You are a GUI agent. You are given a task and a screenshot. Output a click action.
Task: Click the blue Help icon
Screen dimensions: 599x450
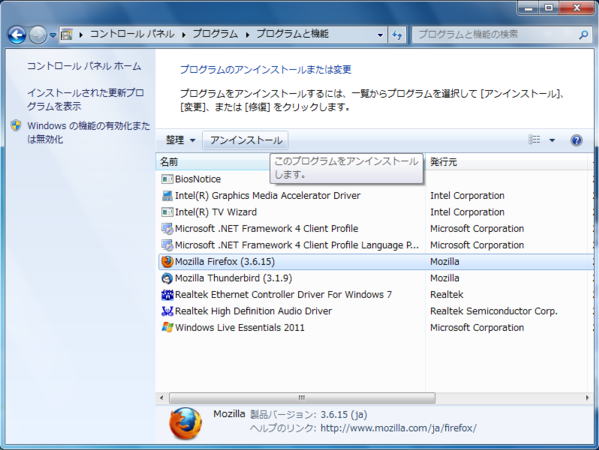[x=576, y=140]
